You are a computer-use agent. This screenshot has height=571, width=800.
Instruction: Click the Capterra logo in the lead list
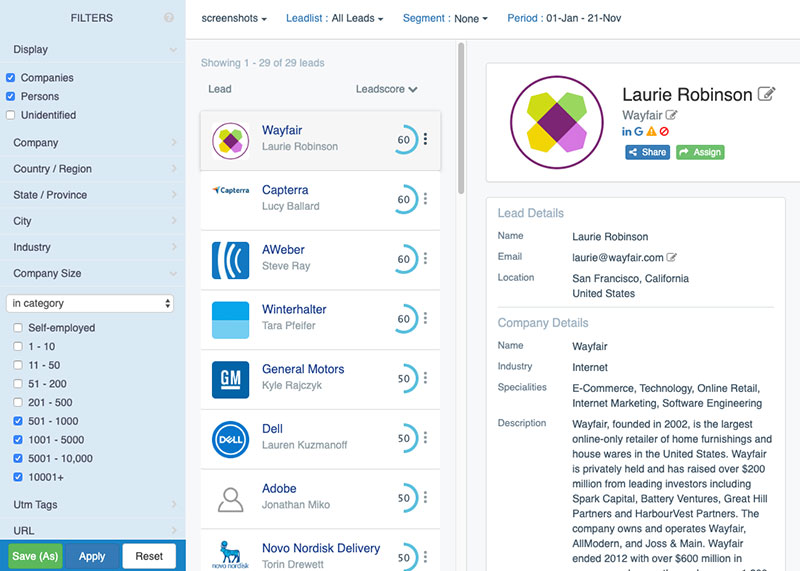231,190
